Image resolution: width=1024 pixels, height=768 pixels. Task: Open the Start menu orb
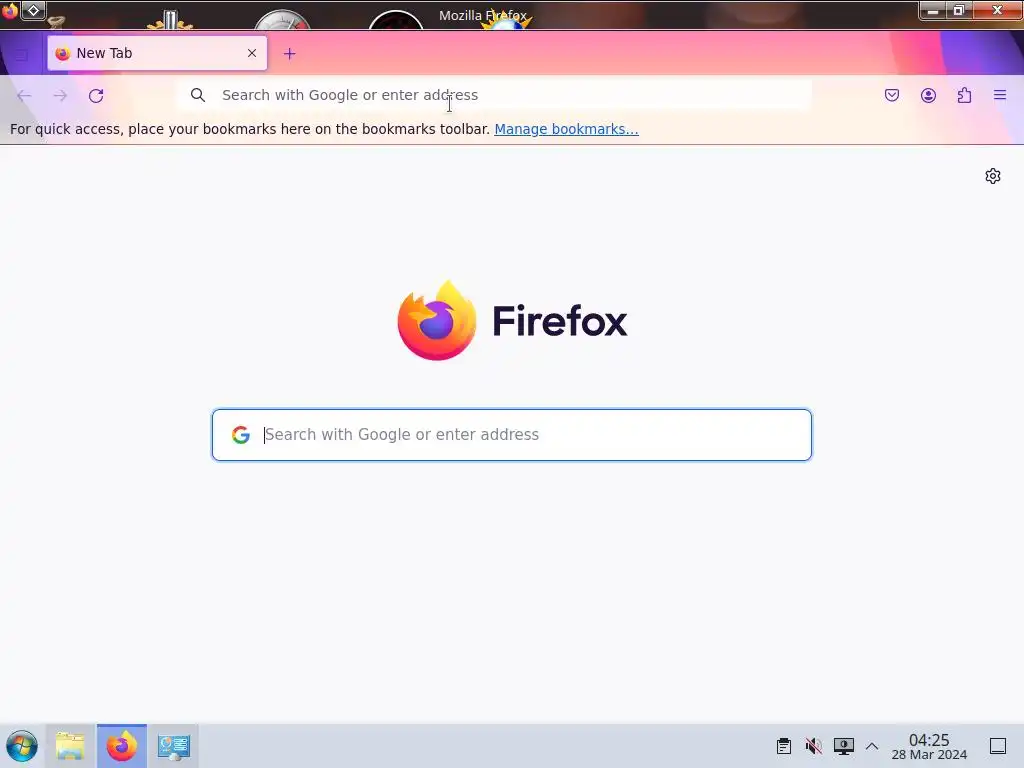[22, 746]
